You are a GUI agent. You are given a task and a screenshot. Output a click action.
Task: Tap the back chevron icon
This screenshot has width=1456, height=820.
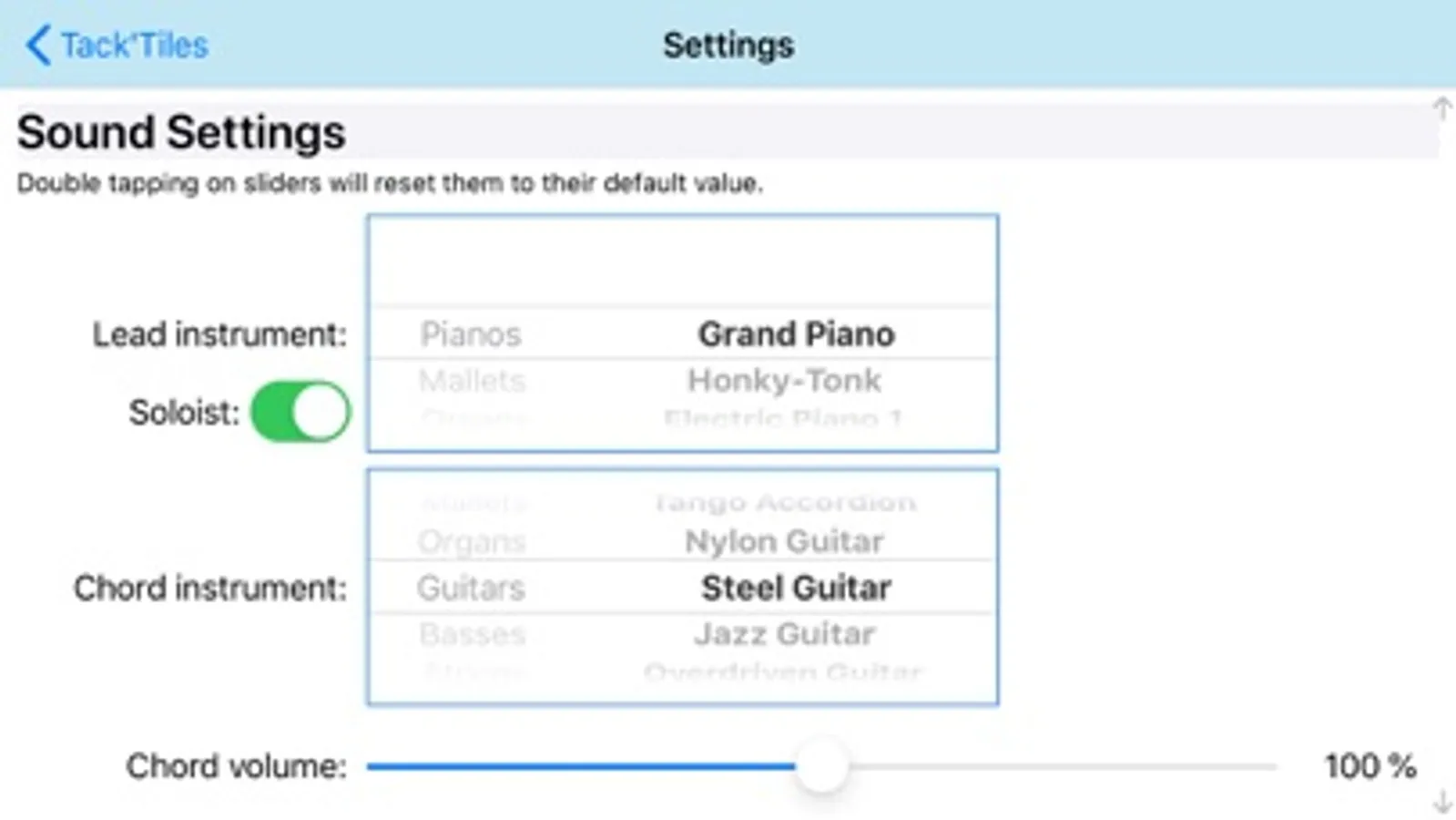tap(37, 45)
